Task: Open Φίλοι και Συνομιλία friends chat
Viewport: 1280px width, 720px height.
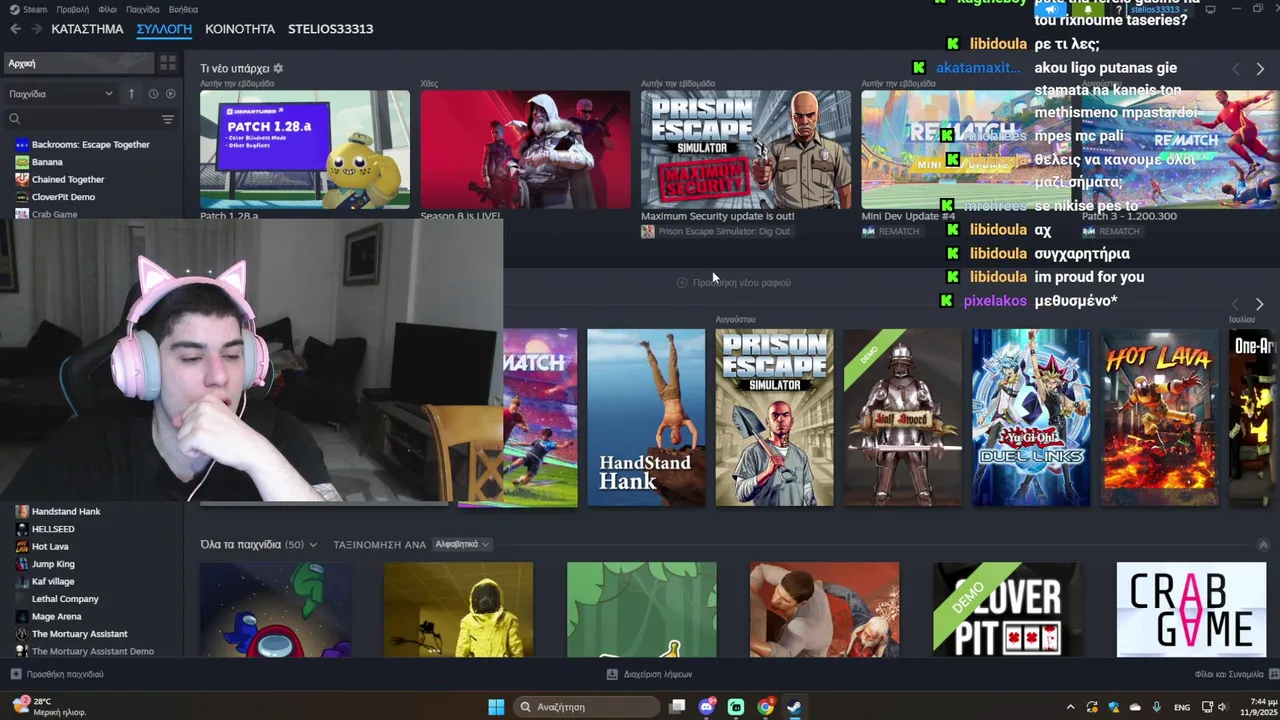Action: [1236, 675]
